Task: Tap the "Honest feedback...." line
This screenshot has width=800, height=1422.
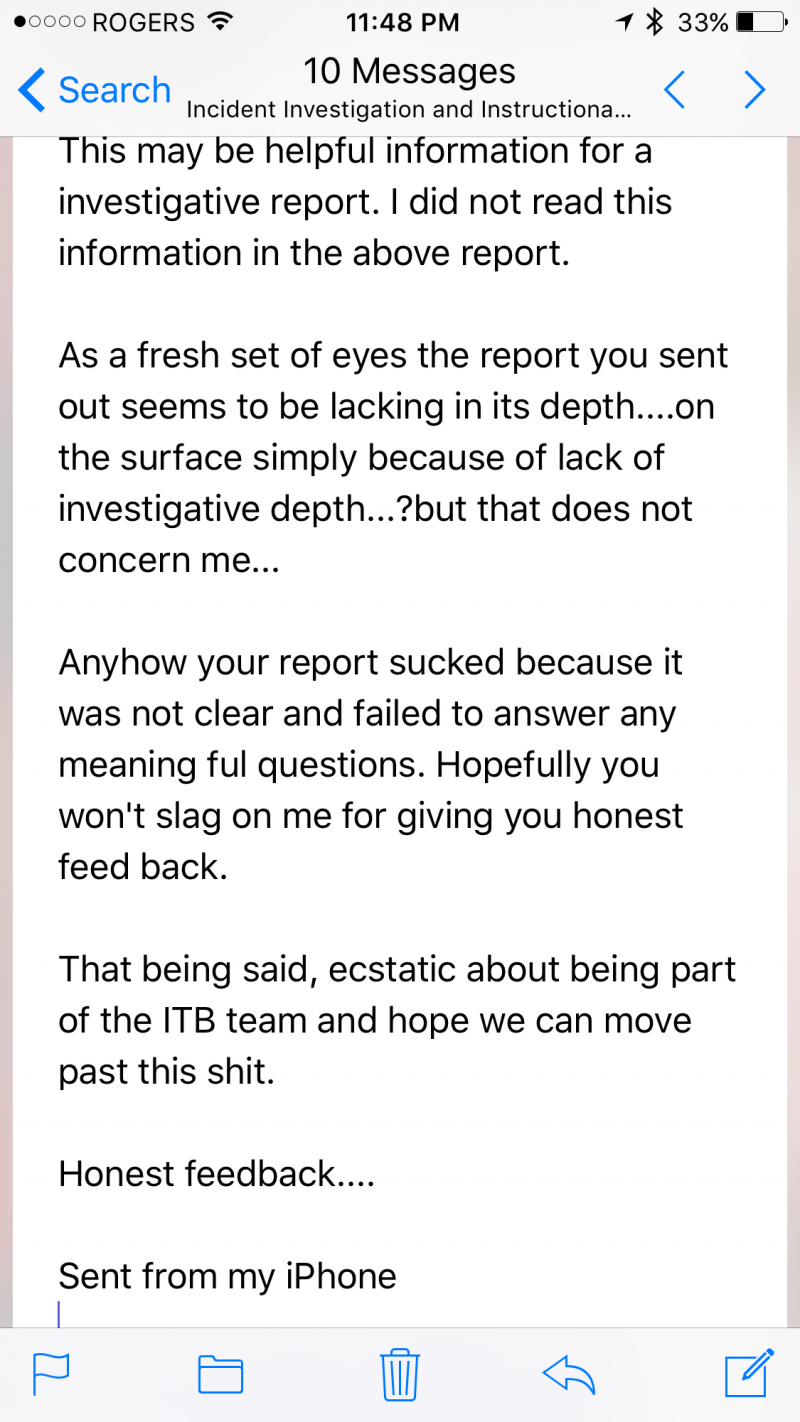Action: click(217, 1173)
